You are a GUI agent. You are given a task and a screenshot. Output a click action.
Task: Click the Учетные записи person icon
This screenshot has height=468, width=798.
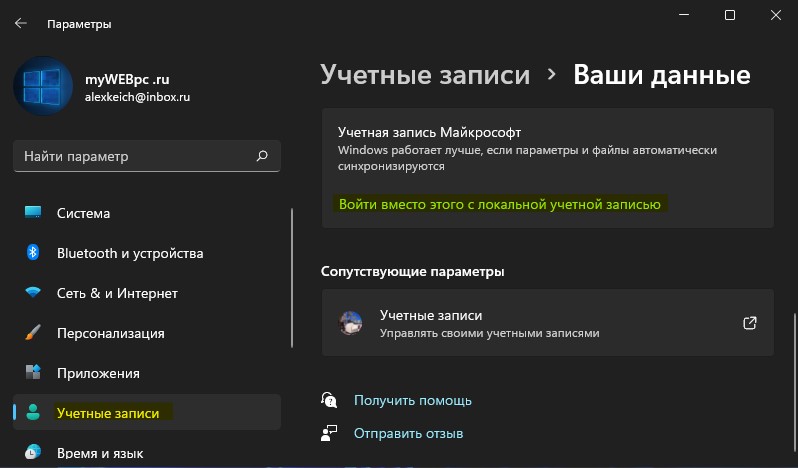point(33,412)
